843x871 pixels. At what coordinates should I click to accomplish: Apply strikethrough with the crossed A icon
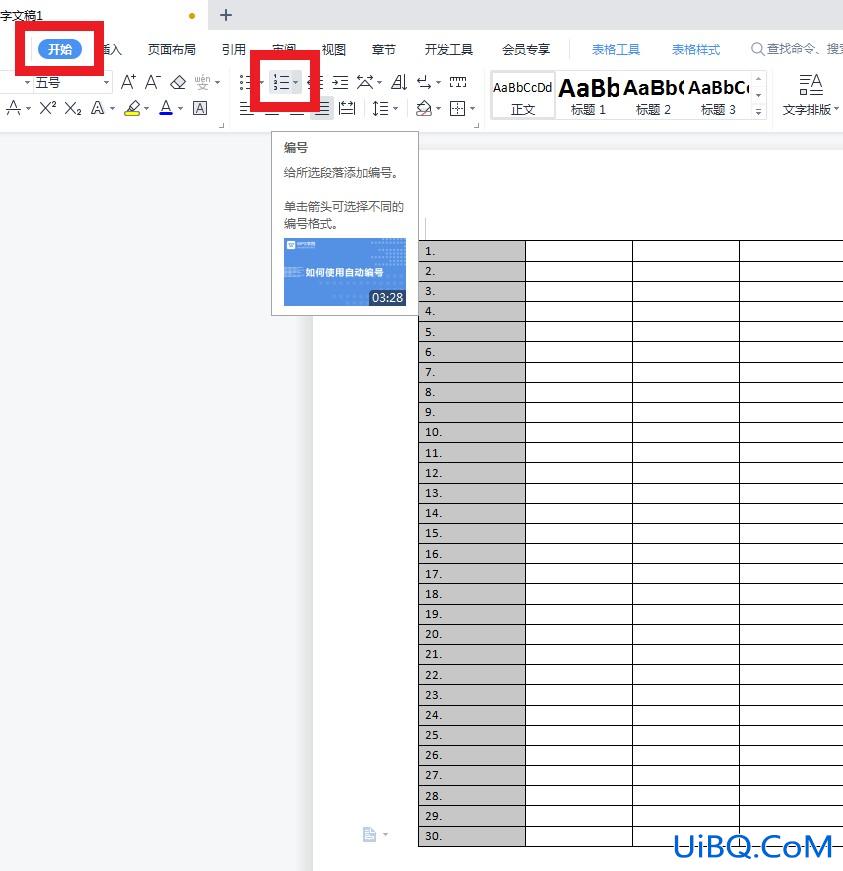pyautogui.click(x=13, y=108)
